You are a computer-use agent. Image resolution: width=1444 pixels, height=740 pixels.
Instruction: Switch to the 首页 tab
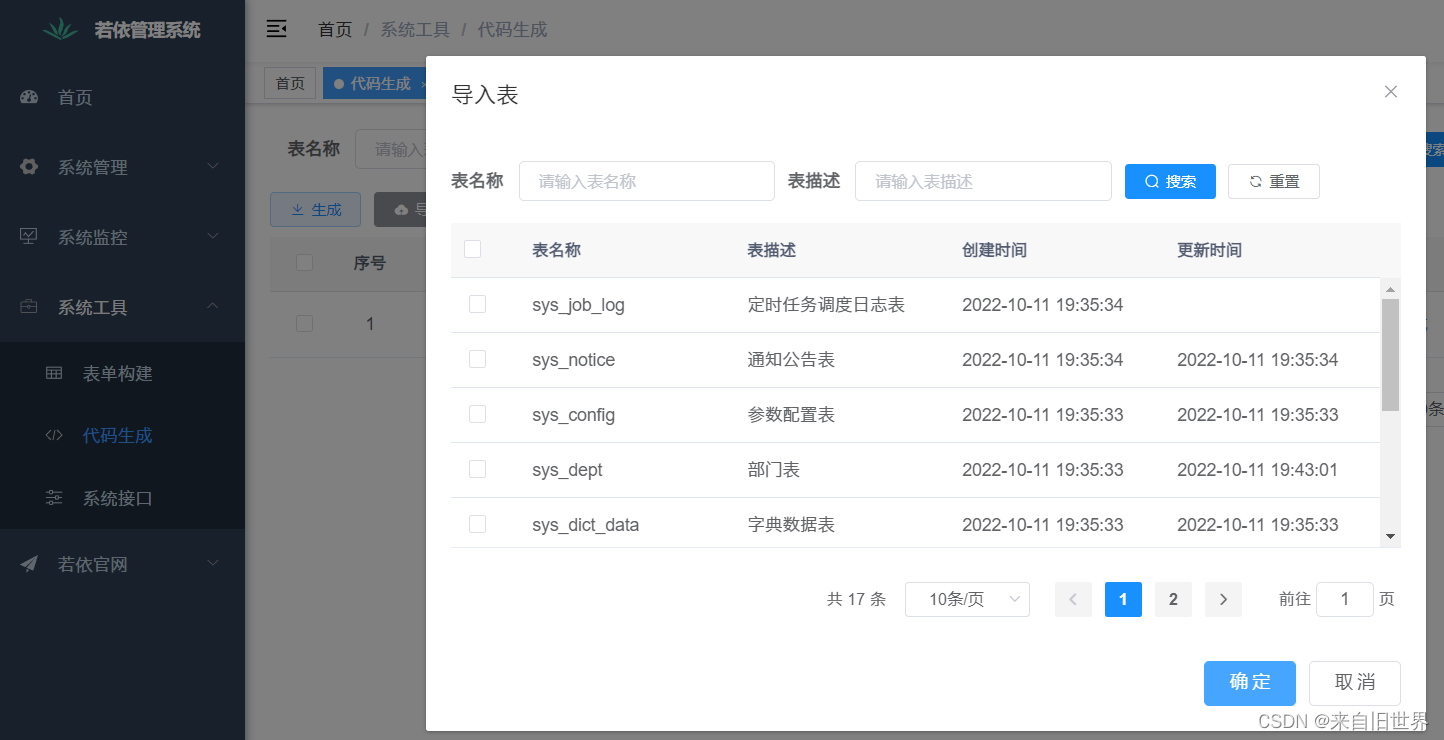pos(289,83)
